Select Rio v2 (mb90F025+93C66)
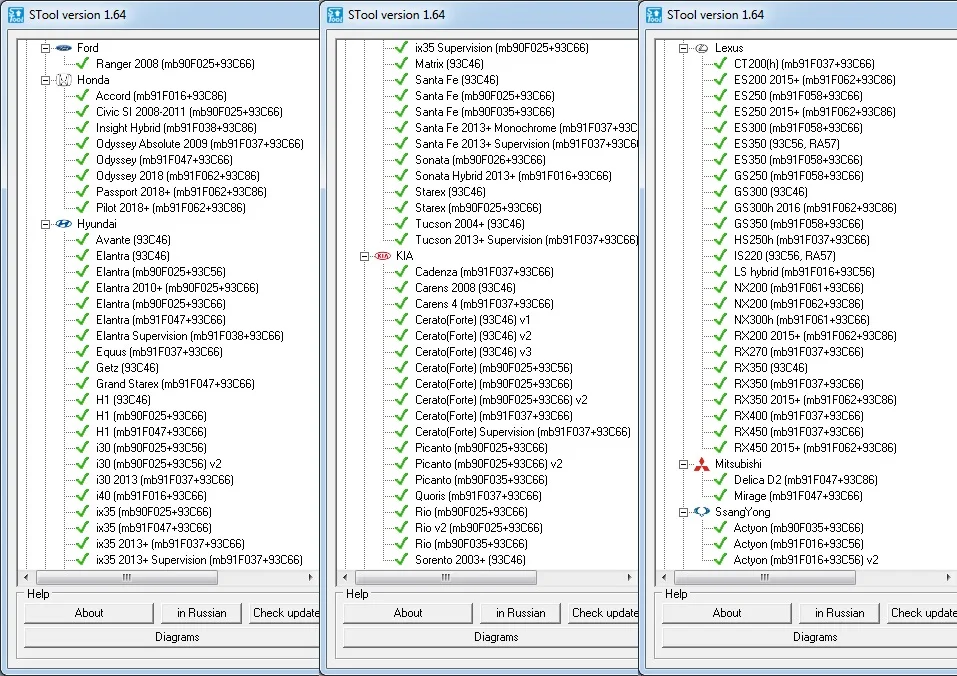The image size is (957, 676). point(478,528)
